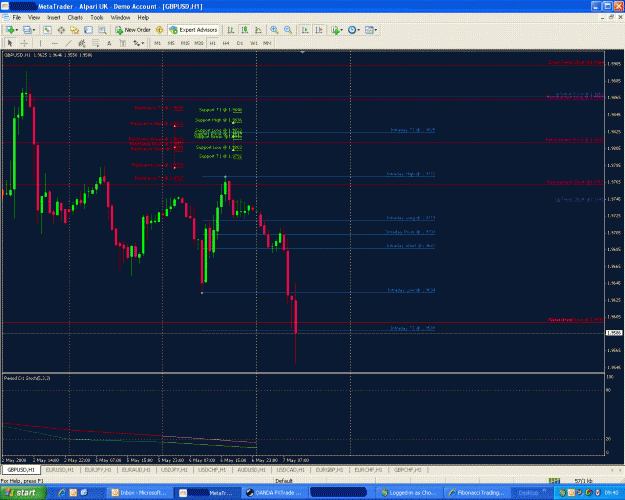Open the Tools menu
This screenshot has width=625, height=500.
point(96,18)
